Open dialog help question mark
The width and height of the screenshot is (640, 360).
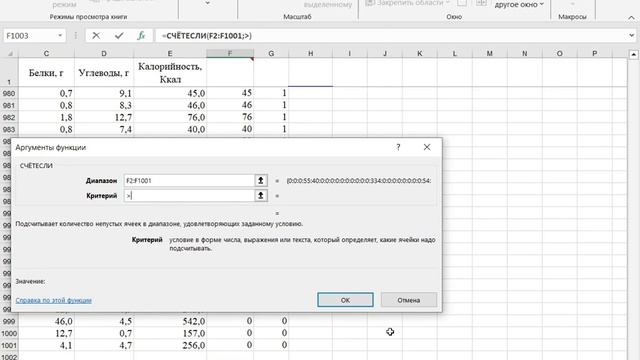pyautogui.click(x=398, y=147)
